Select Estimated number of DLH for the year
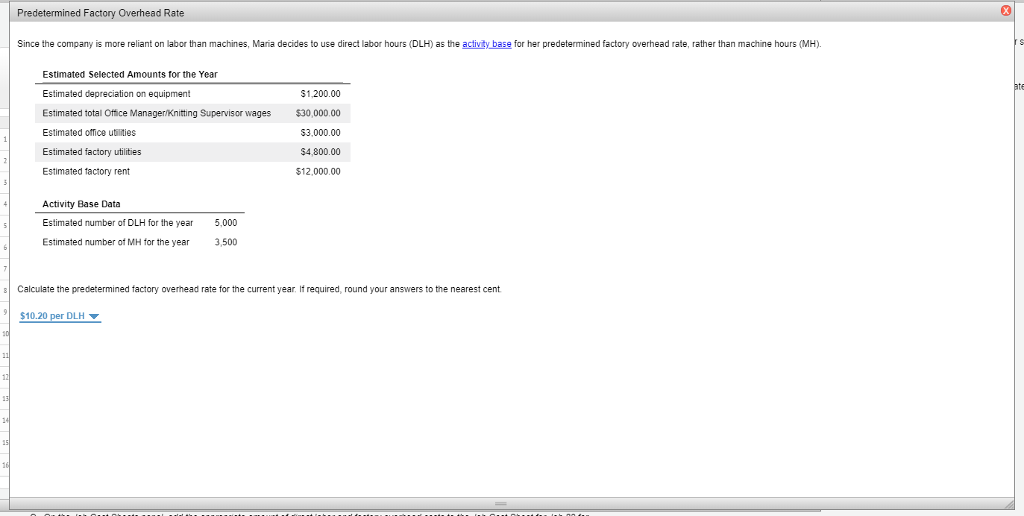 118,223
